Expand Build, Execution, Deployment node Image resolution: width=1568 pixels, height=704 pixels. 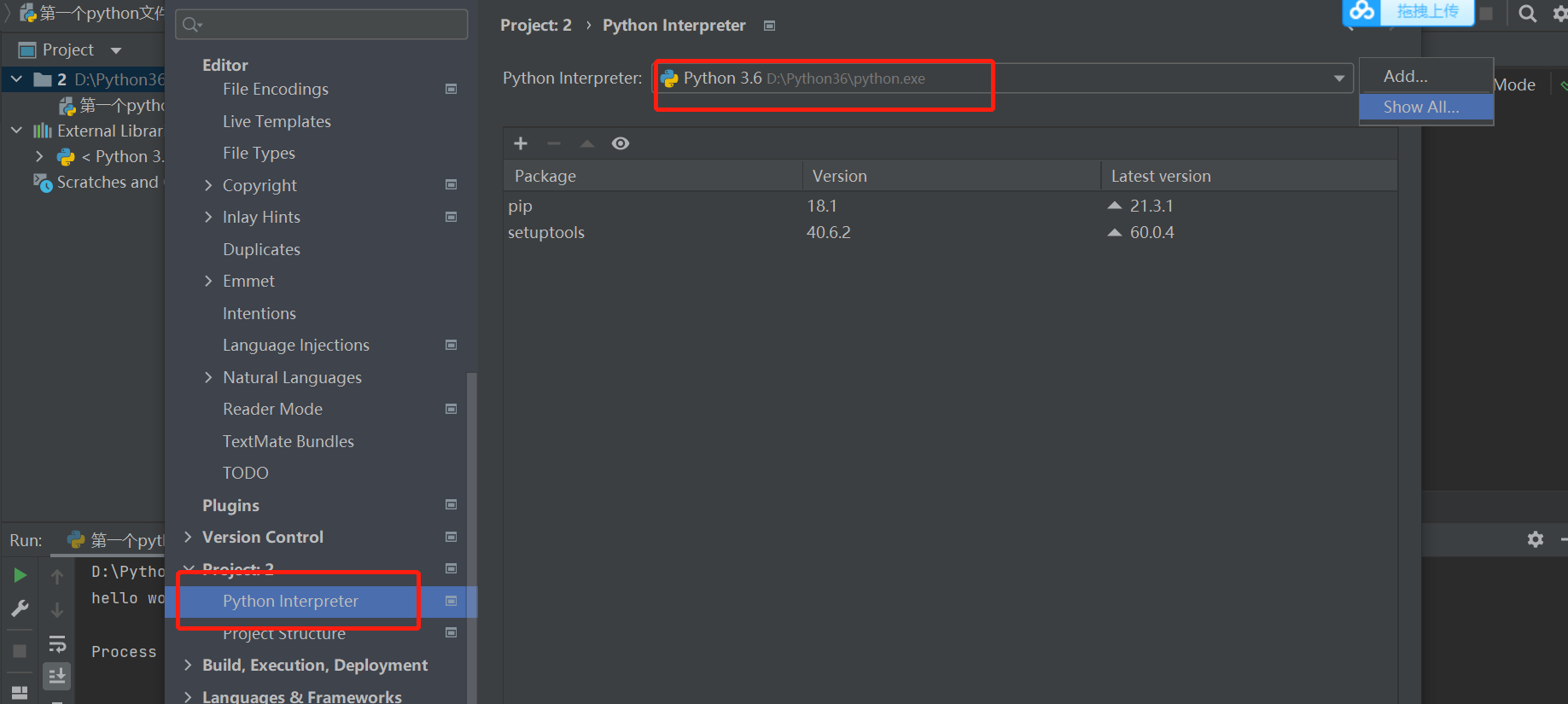coord(189,665)
